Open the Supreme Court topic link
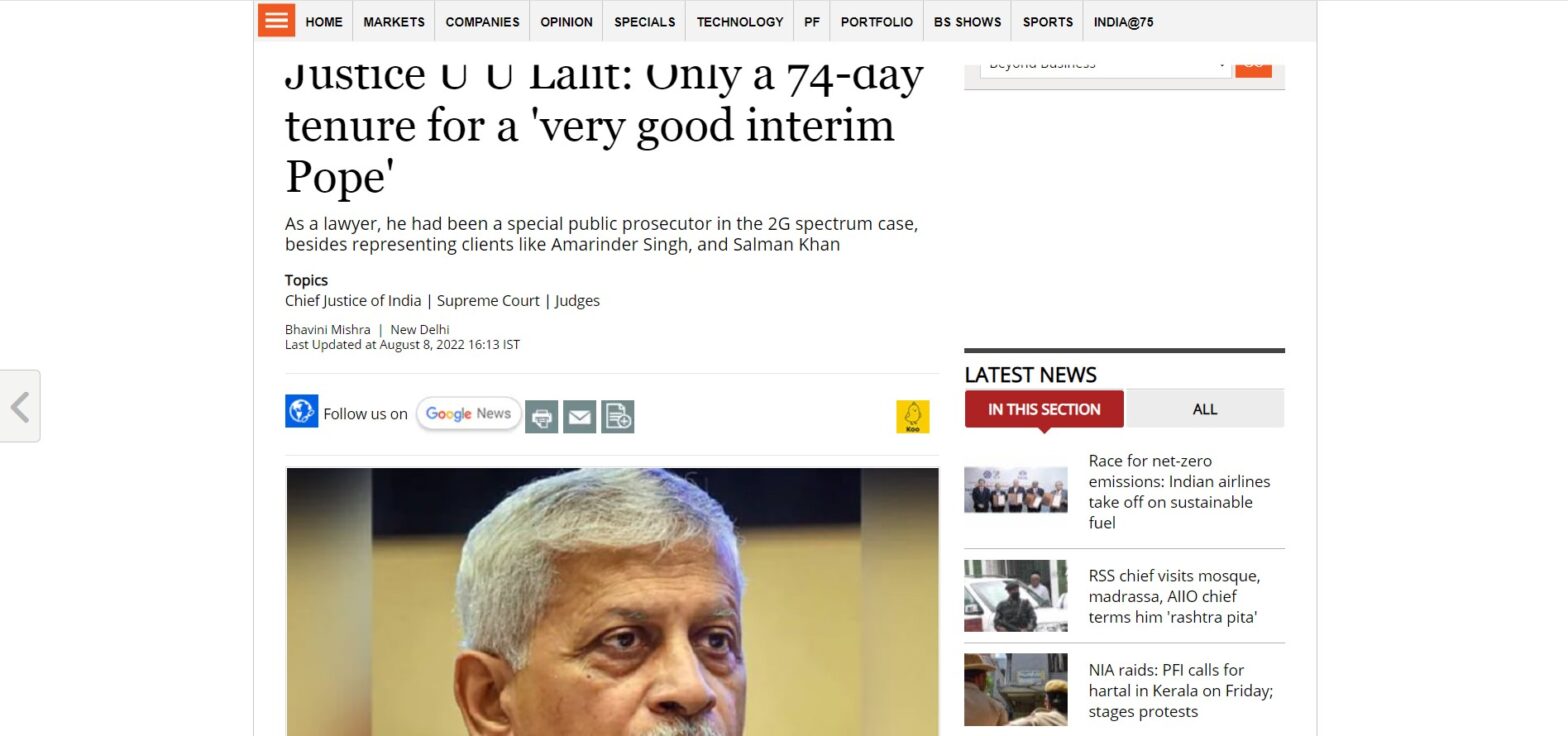The width and height of the screenshot is (1568, 736). tap(488, 300)
